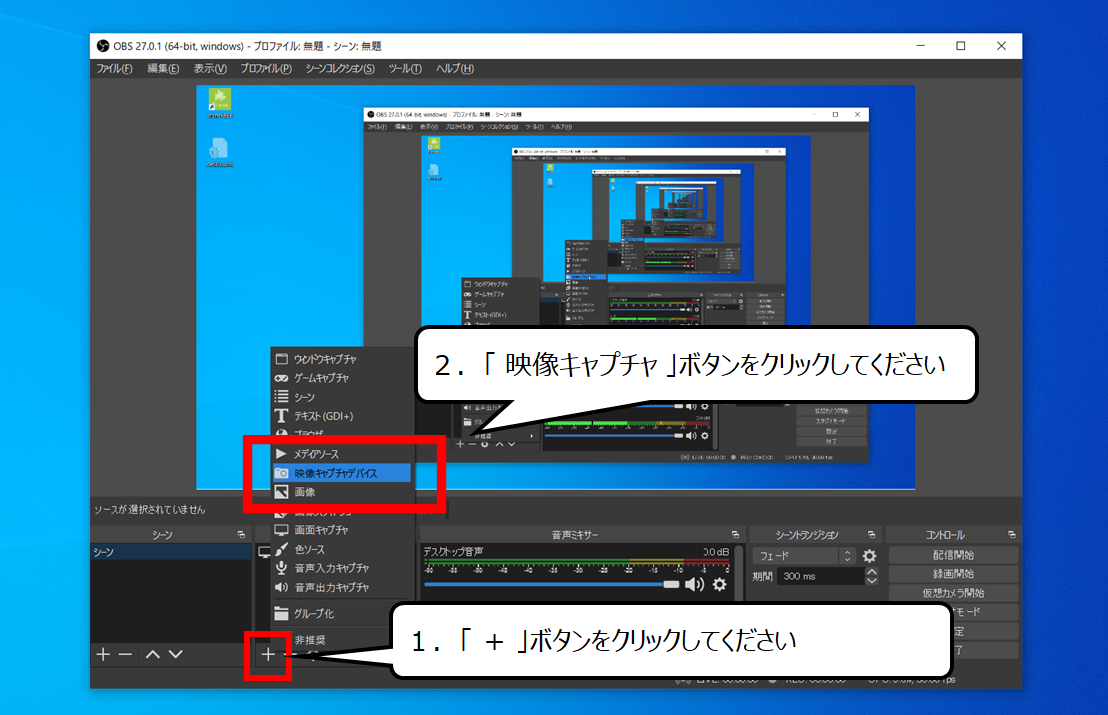Click the デスクトップ音声 label in the mixer
Image resolution: width=1108 pixels, height=715 pixels.
(453, 552)
